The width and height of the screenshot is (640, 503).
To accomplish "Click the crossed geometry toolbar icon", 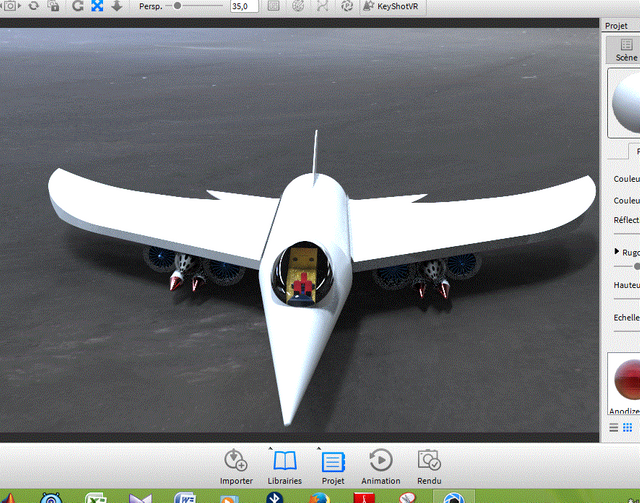I will point(322,6).
